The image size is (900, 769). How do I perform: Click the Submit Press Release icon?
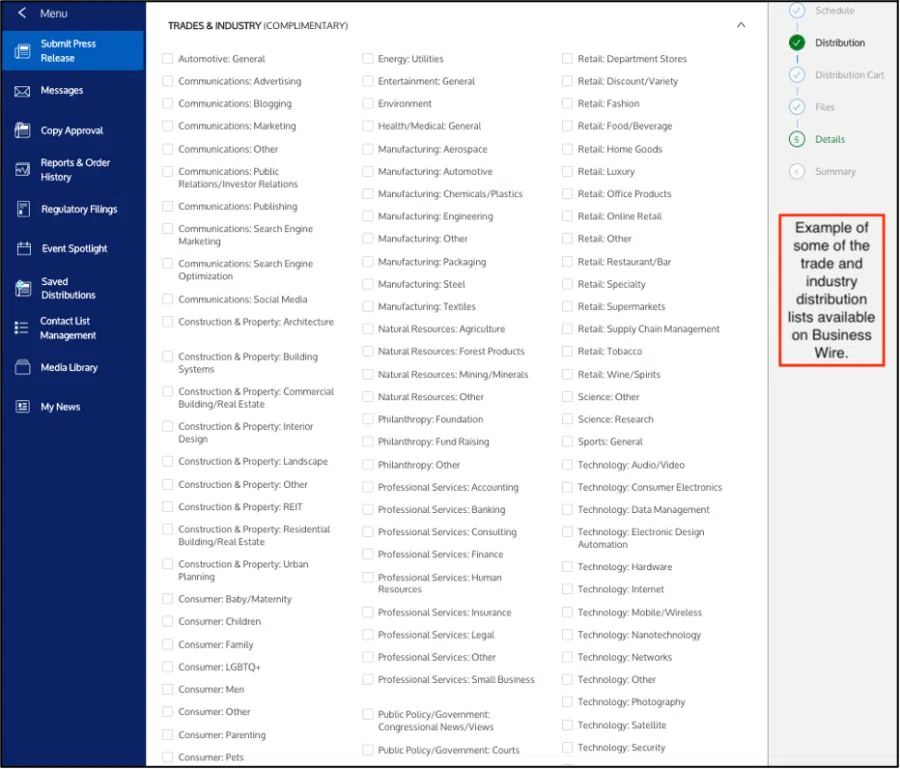(x=23, y=51)
